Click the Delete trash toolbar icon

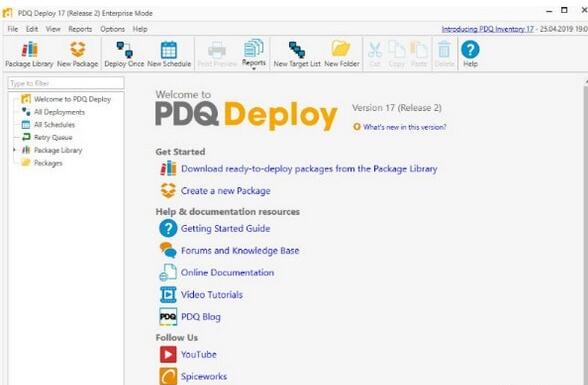click(444, 55)
